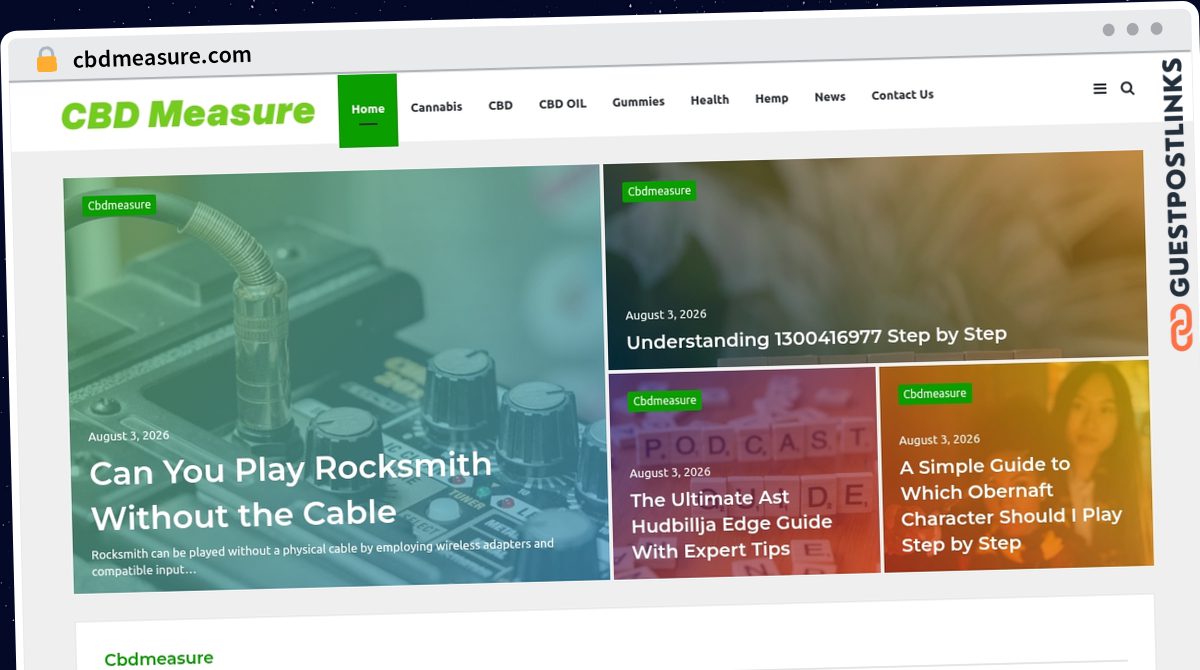Navigate to the Health page
This screenshot has width=1200, height=670.
(x=709, y=100)
